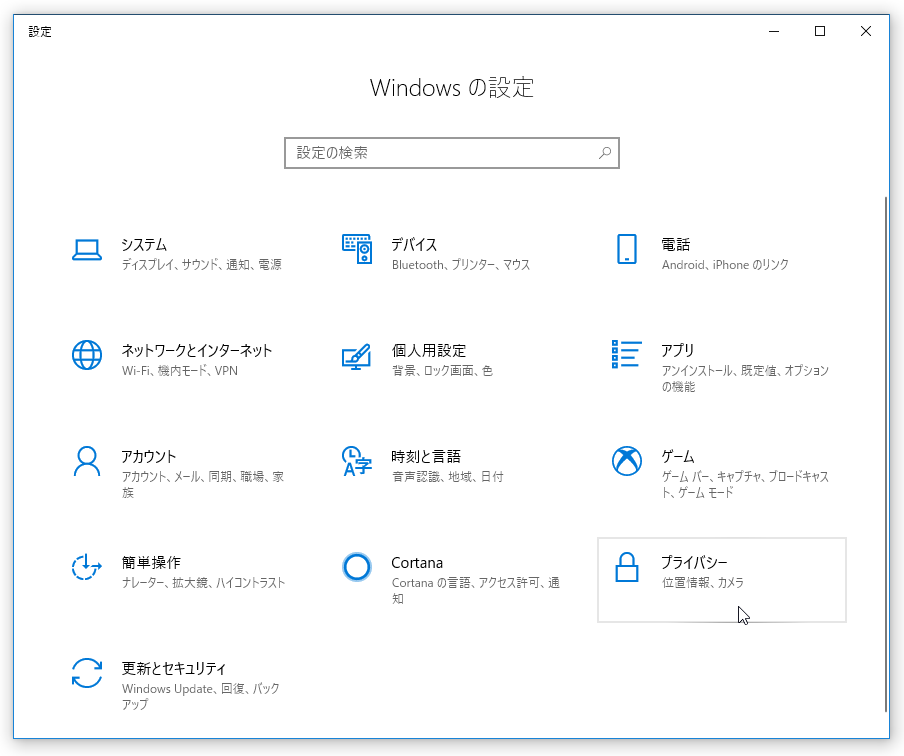This screenshot has width=904, height=756.
Task: Click the text アンインストール、既定値、オプションの機能
Action: (x=745, y=378)
